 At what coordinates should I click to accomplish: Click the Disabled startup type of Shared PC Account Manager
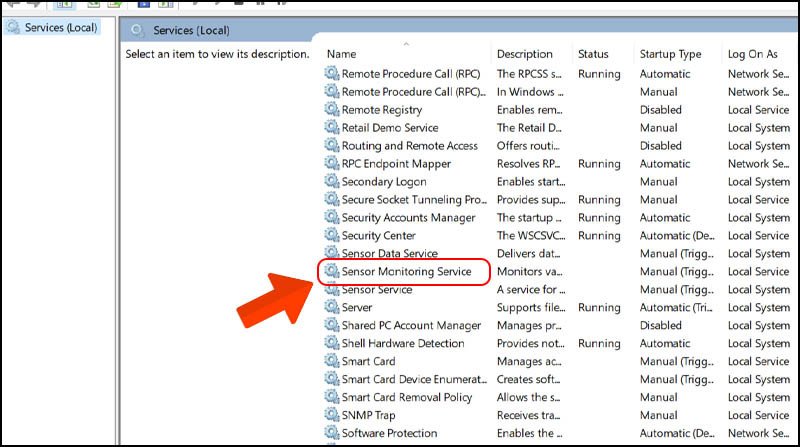coord(661,325)
